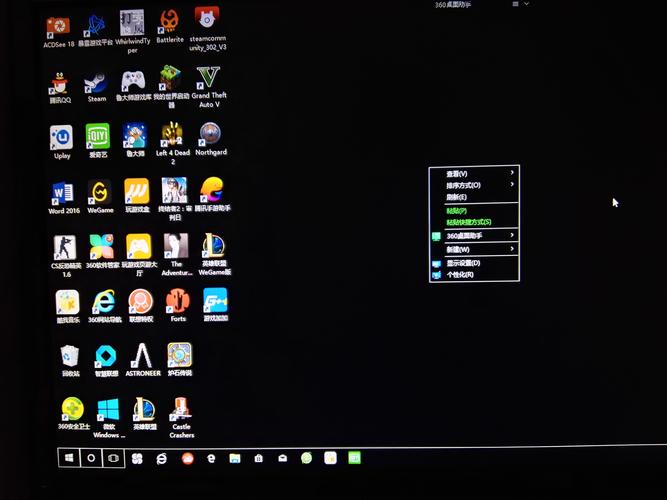The image size is (667, 500).
Task: Open the Battlerite game shortcut
Action: pyautogui.click(x=170, y=27)
